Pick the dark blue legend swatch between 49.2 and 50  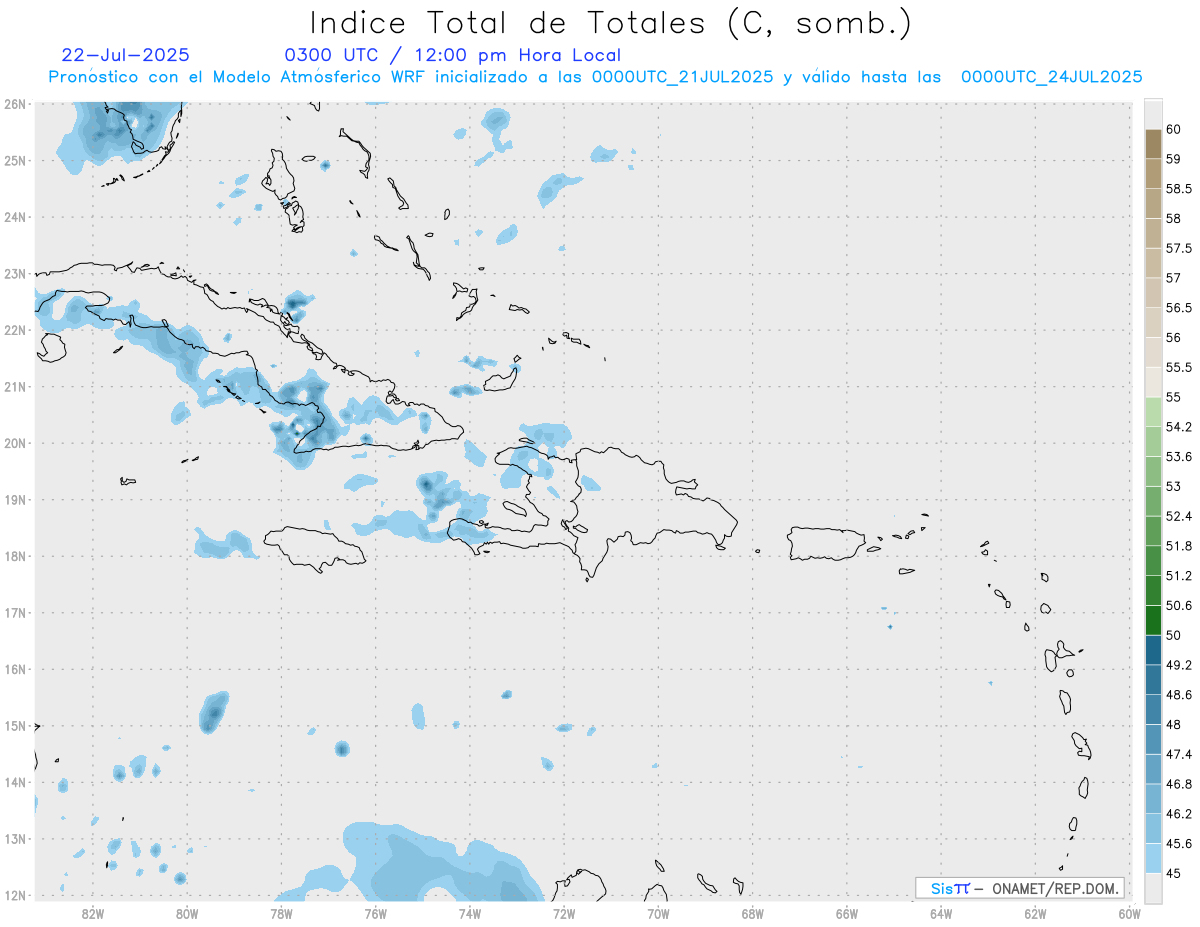(x=1153, y=650)
